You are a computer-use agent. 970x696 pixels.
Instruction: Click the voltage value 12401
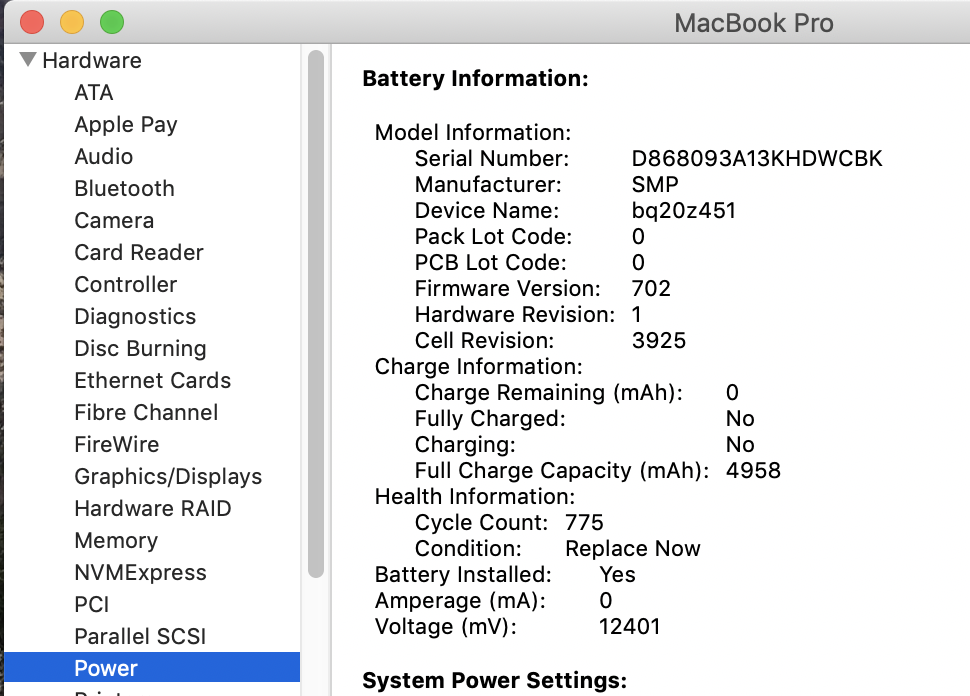pos(629,627)
